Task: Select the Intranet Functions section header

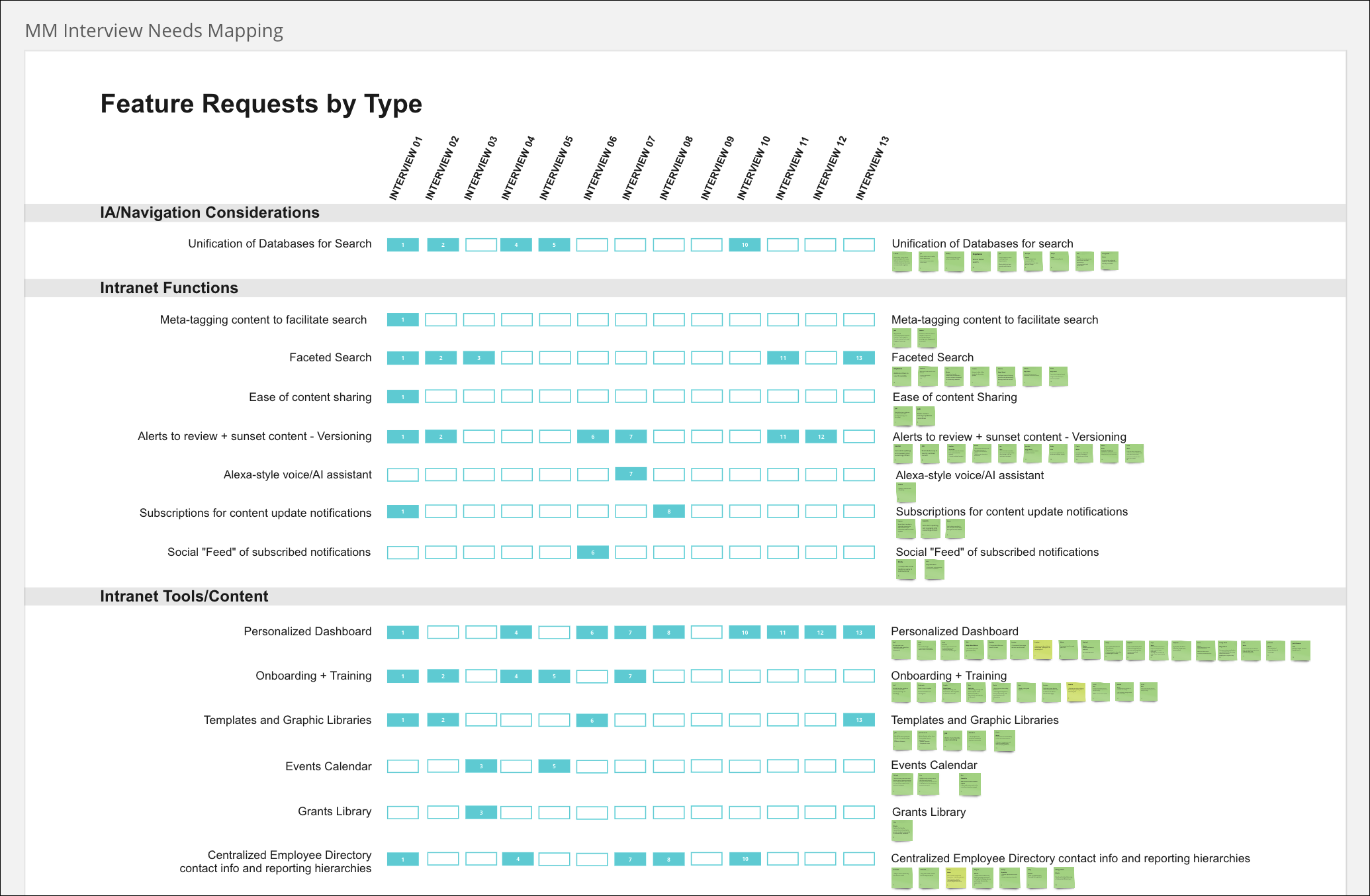Action: (x=169, y=288)
